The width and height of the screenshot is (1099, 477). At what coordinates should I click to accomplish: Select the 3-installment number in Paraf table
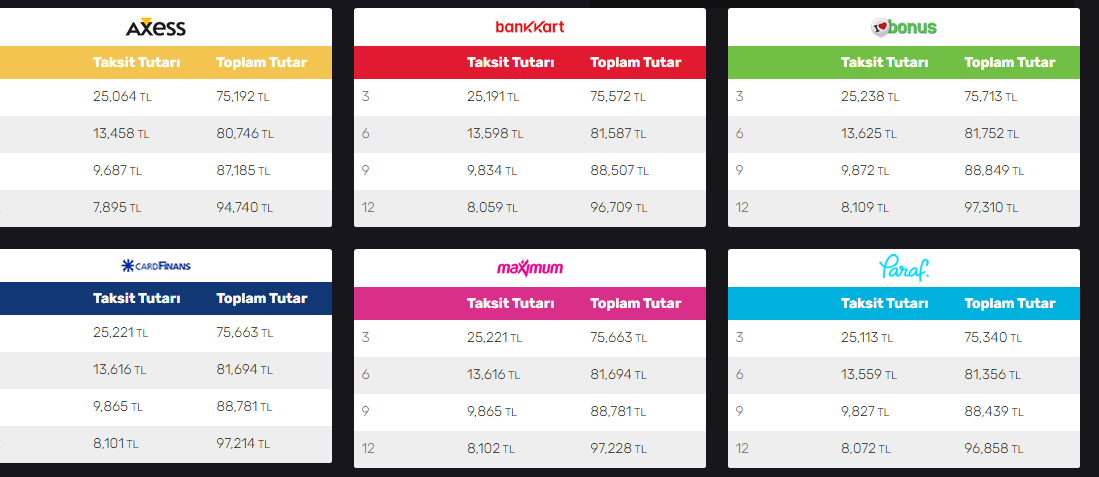740,338
